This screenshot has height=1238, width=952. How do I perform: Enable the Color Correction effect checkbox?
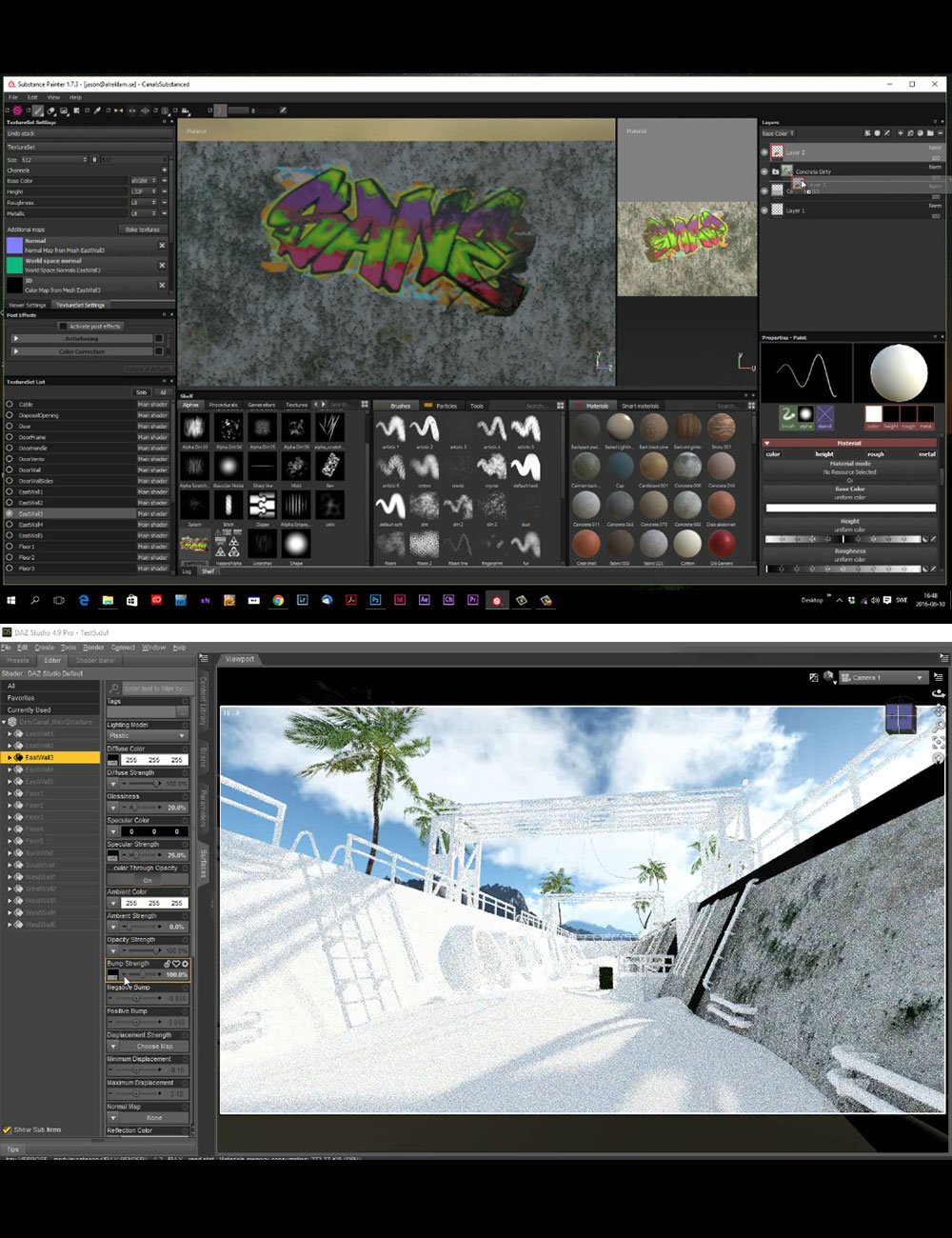pos(159,351)
